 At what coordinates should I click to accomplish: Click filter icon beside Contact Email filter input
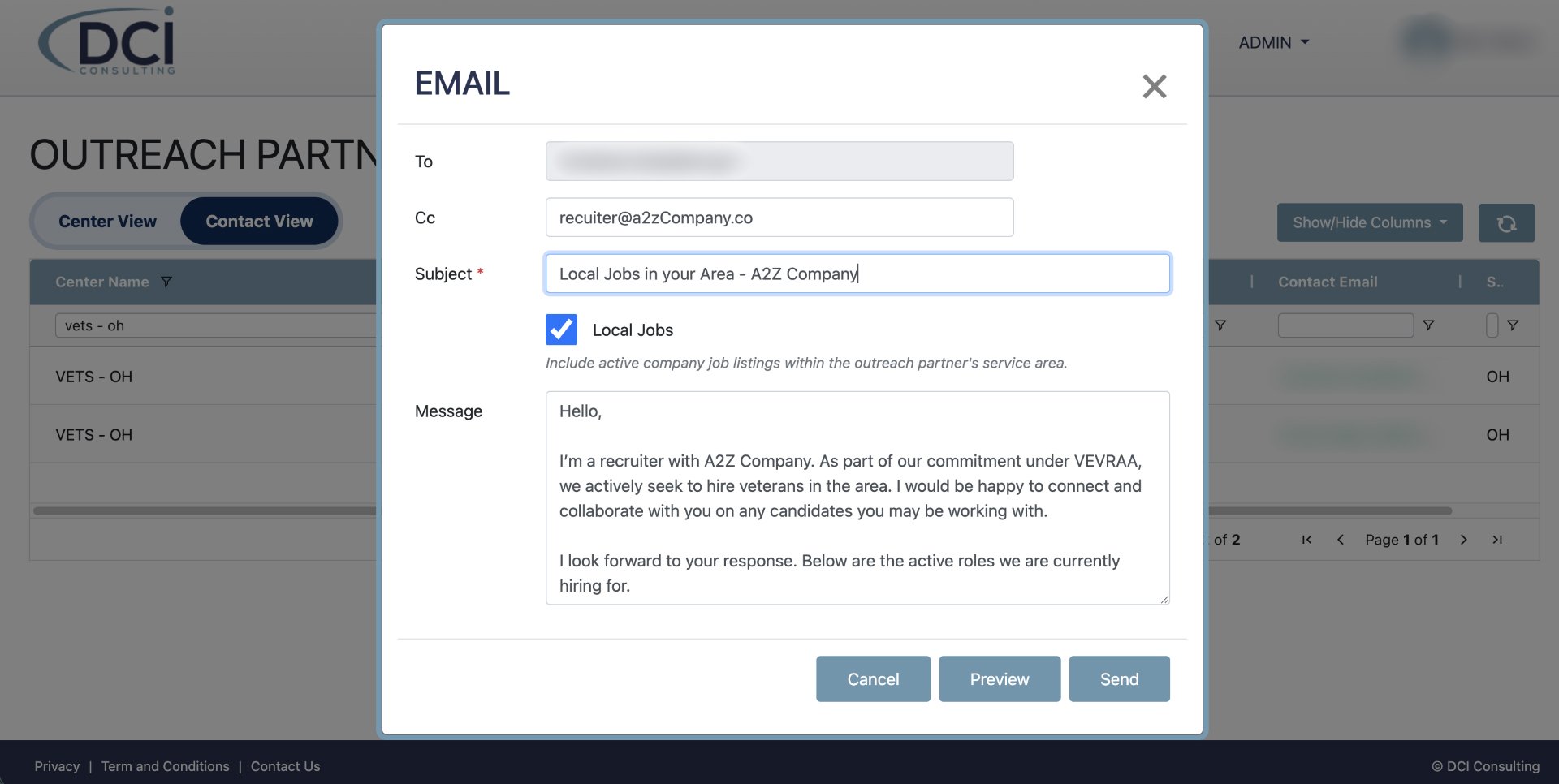coord(1428,325)
